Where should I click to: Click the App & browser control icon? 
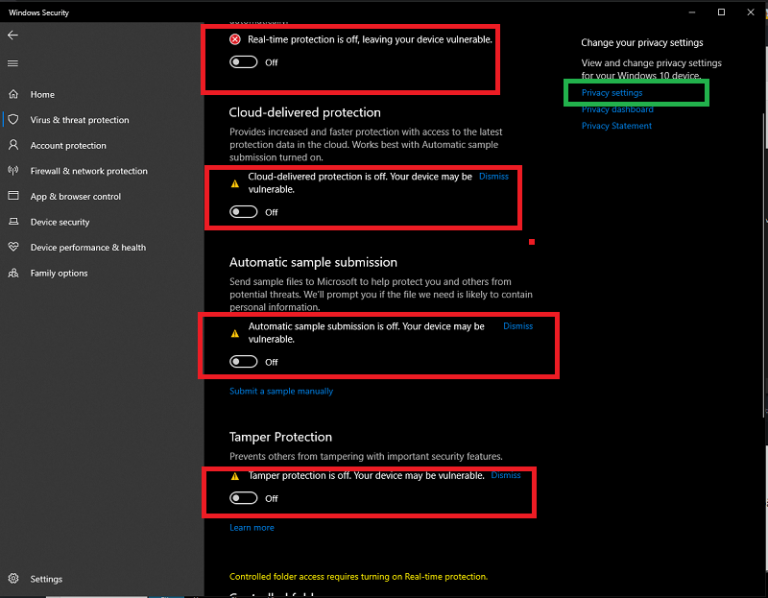coord(13,197)
